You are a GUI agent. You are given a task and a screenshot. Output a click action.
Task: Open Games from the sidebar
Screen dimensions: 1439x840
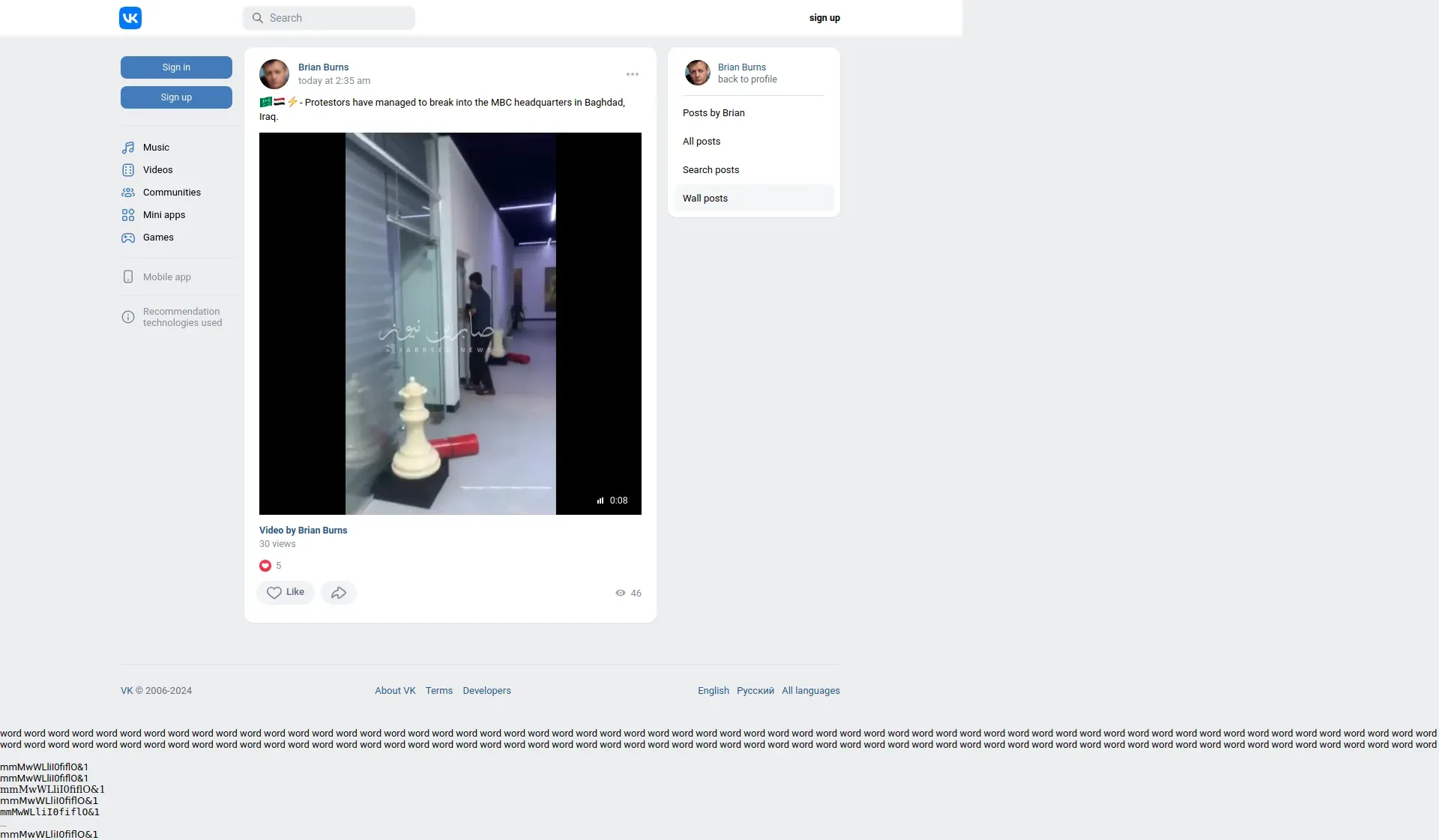(158, 238)
